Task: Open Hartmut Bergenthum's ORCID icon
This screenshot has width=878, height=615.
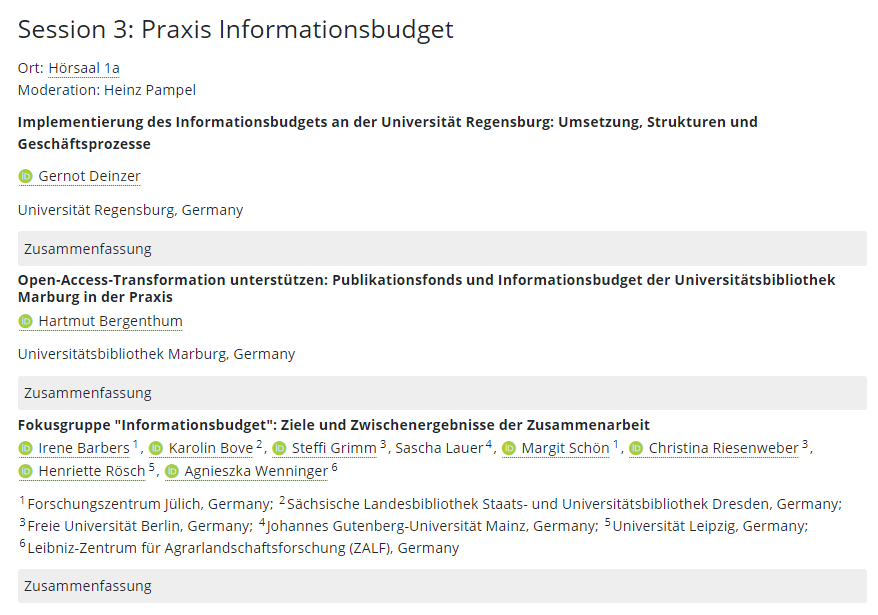Action: (x=26, y=322)
